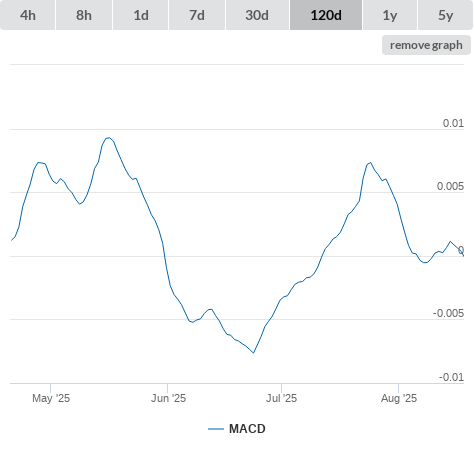Viewport: 474px width, 455px height.
Task: Click the active 120d range tab
Action: pyautogui.click(x=326, y=15)
